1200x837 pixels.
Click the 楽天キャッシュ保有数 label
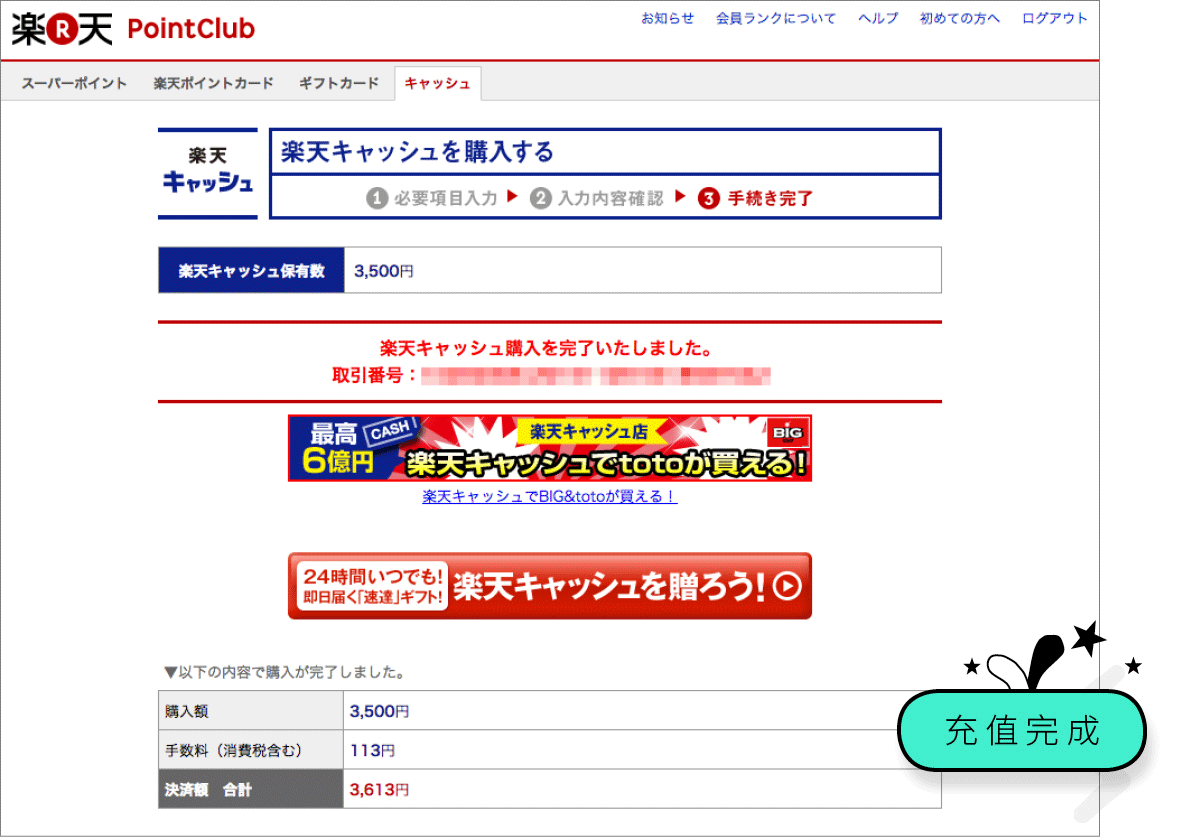tap(251, 270)
